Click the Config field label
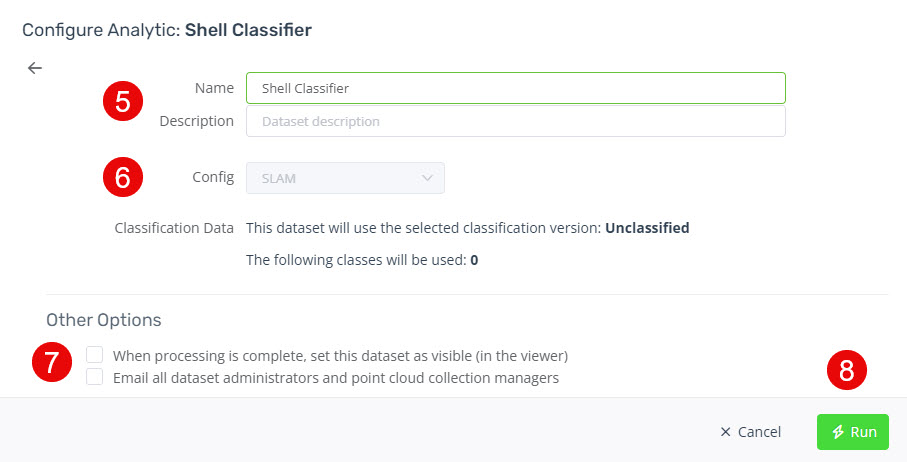 [x=213, y=177]
